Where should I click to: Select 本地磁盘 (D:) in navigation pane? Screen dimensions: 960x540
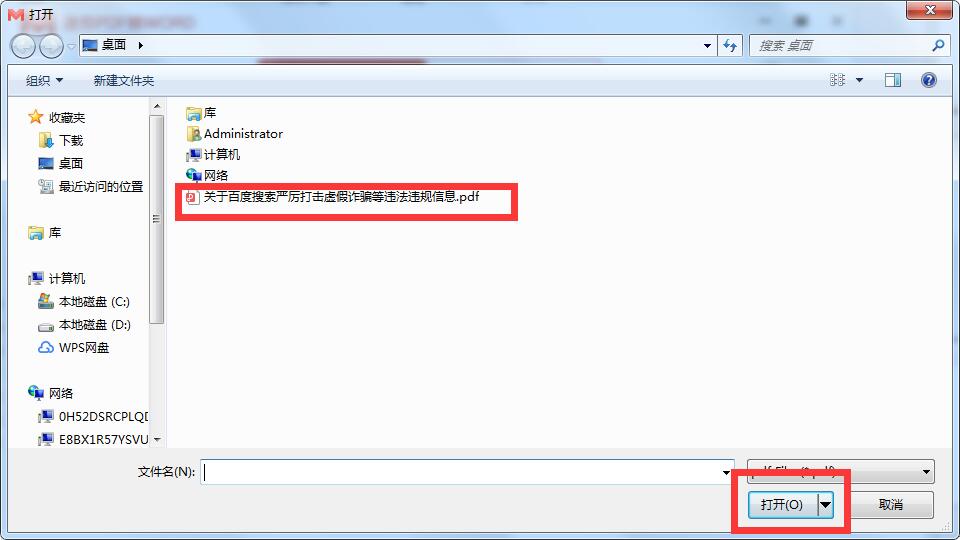click(84, 325)
